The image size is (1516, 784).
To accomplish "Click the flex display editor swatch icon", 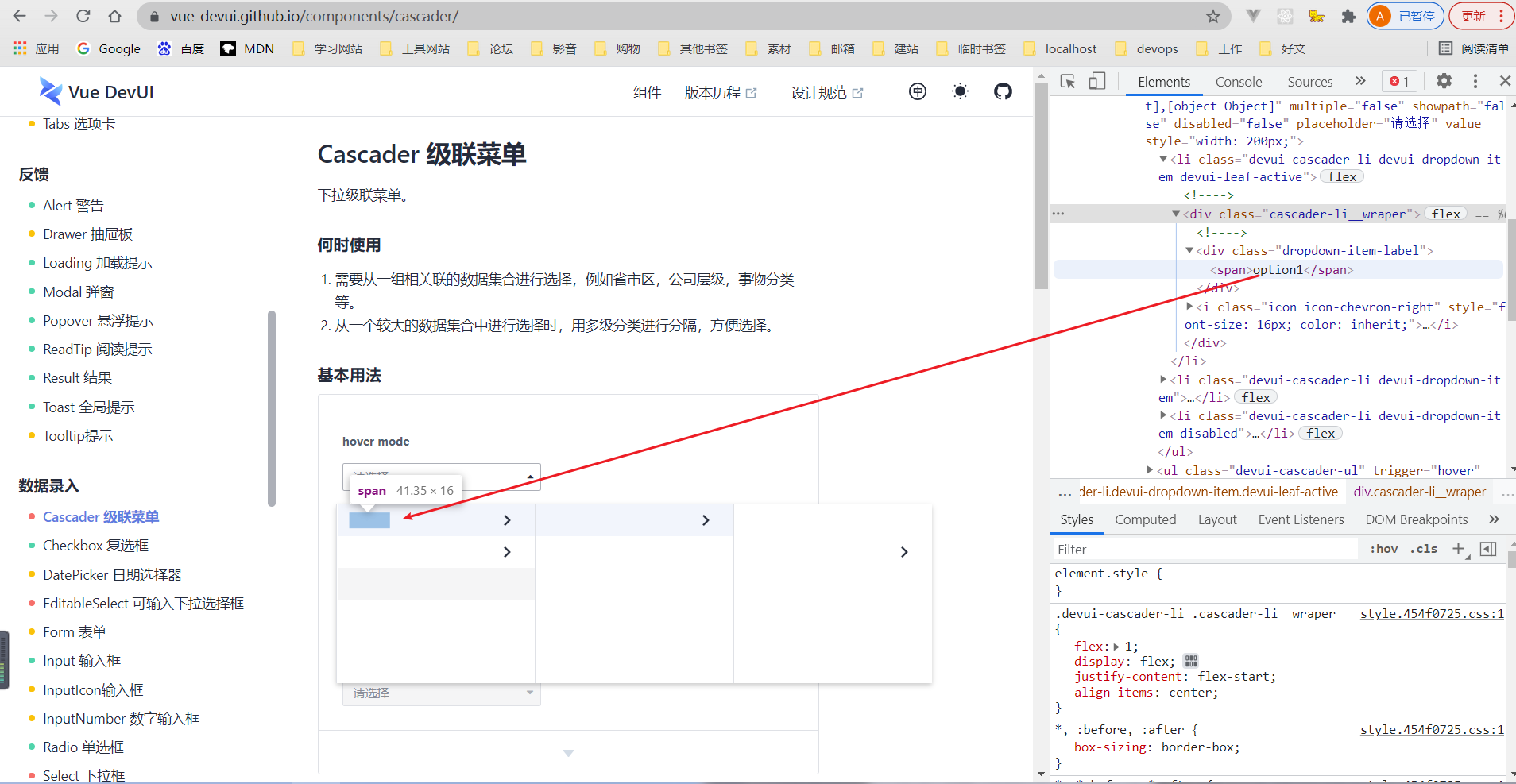I will coord(1190,662).
